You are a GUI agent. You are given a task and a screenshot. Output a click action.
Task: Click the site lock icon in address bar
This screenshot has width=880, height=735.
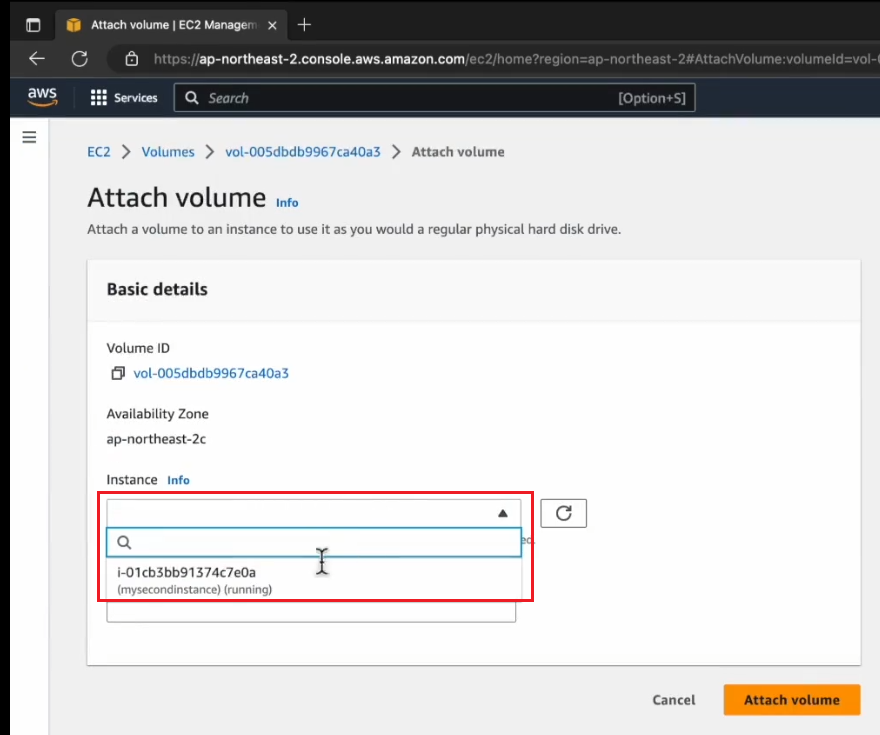tap(131, 58)
